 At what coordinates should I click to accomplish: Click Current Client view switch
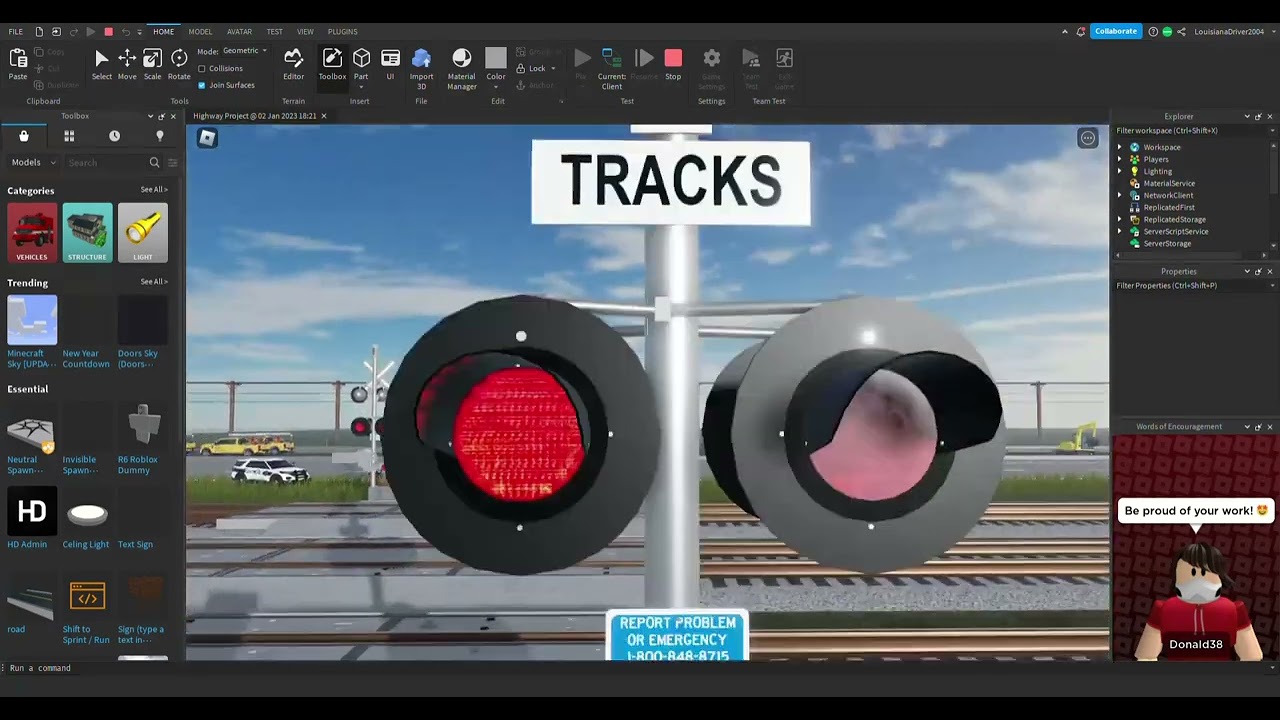pos(612,68)
